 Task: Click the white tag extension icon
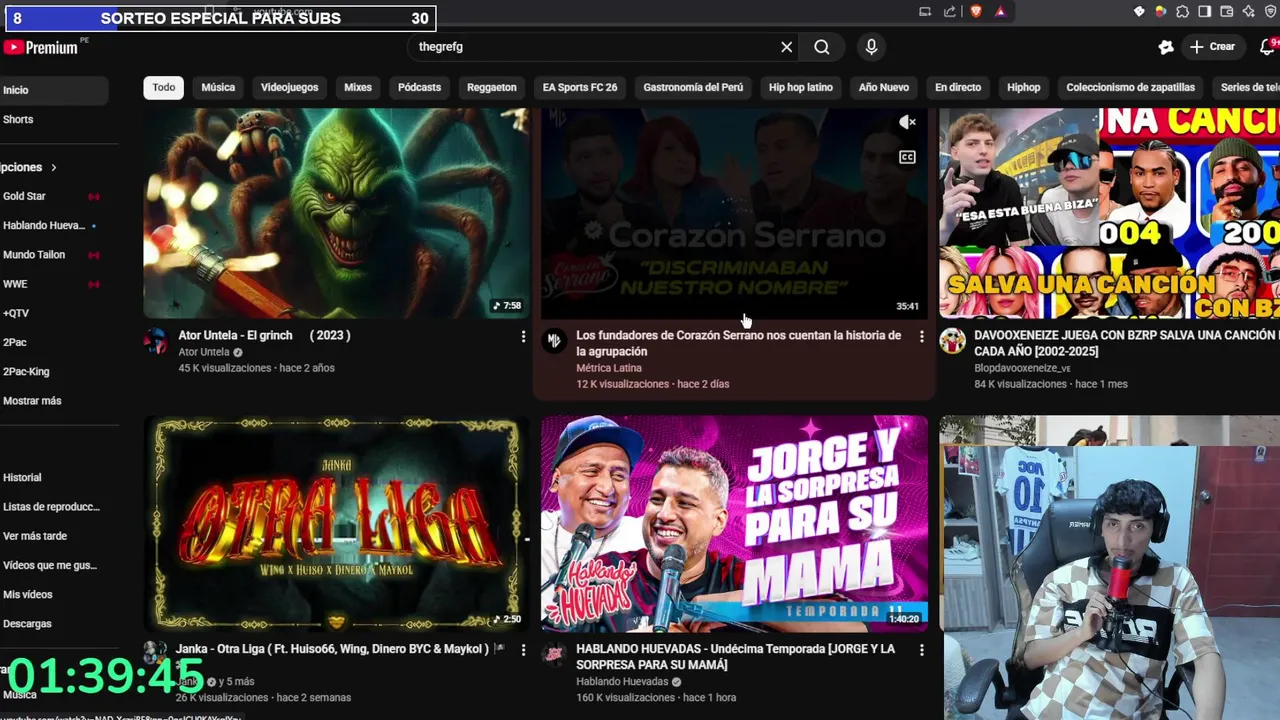click(1139, 12)
